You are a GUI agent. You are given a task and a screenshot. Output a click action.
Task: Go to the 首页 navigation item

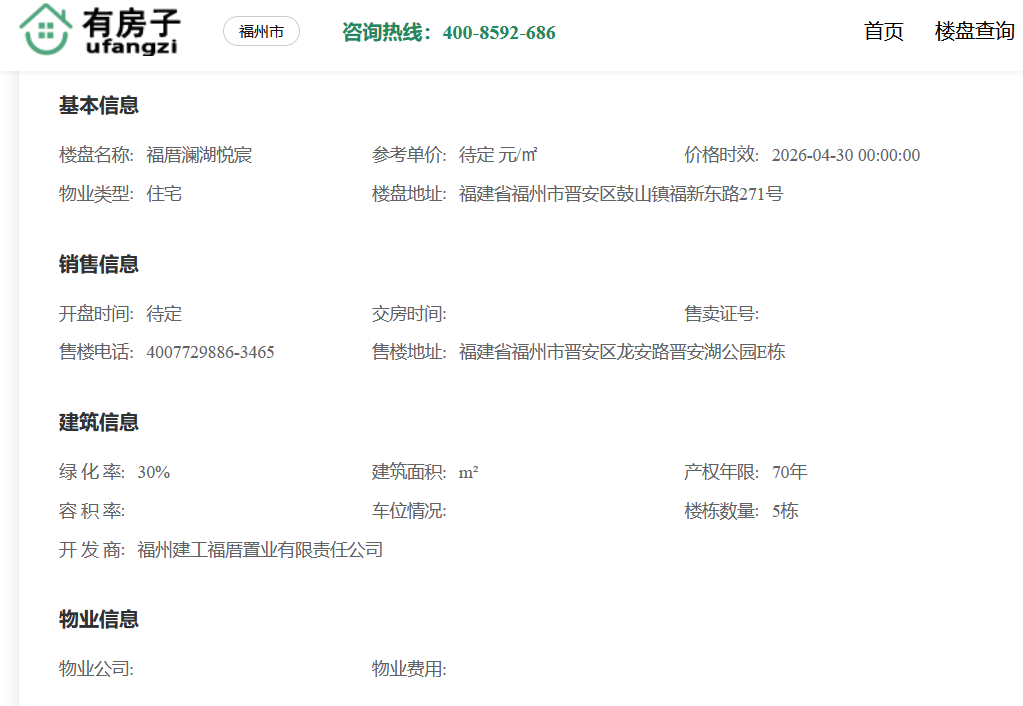coord(883,31)
